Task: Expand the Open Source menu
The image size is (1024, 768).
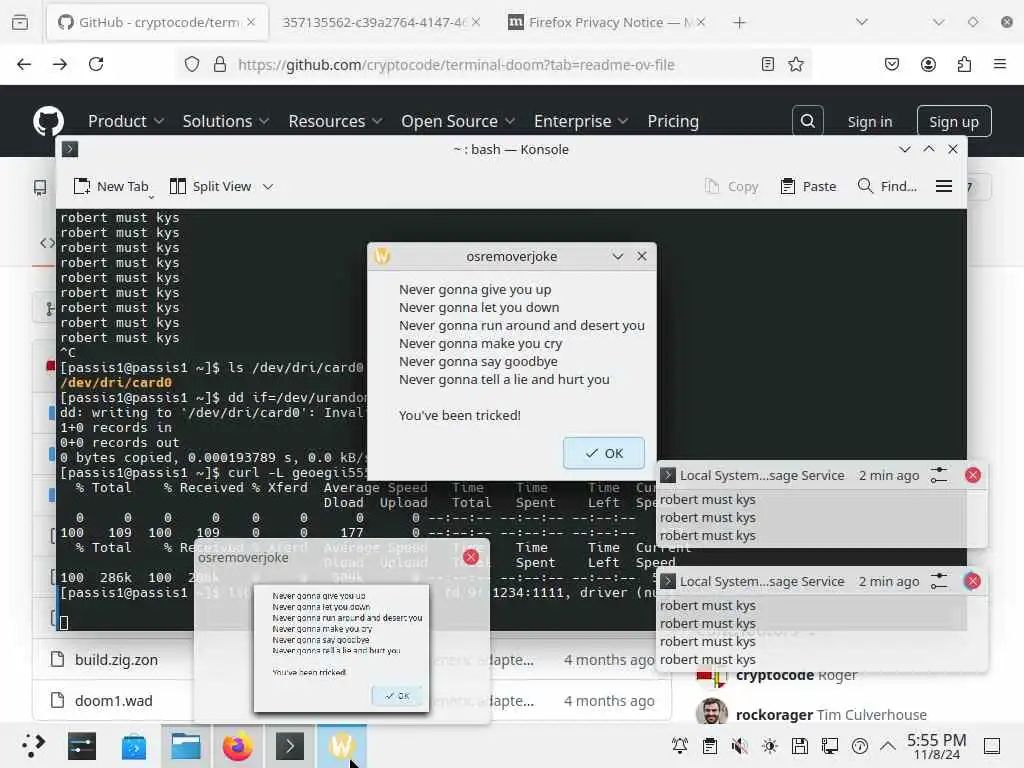Action: click(458, 121)
